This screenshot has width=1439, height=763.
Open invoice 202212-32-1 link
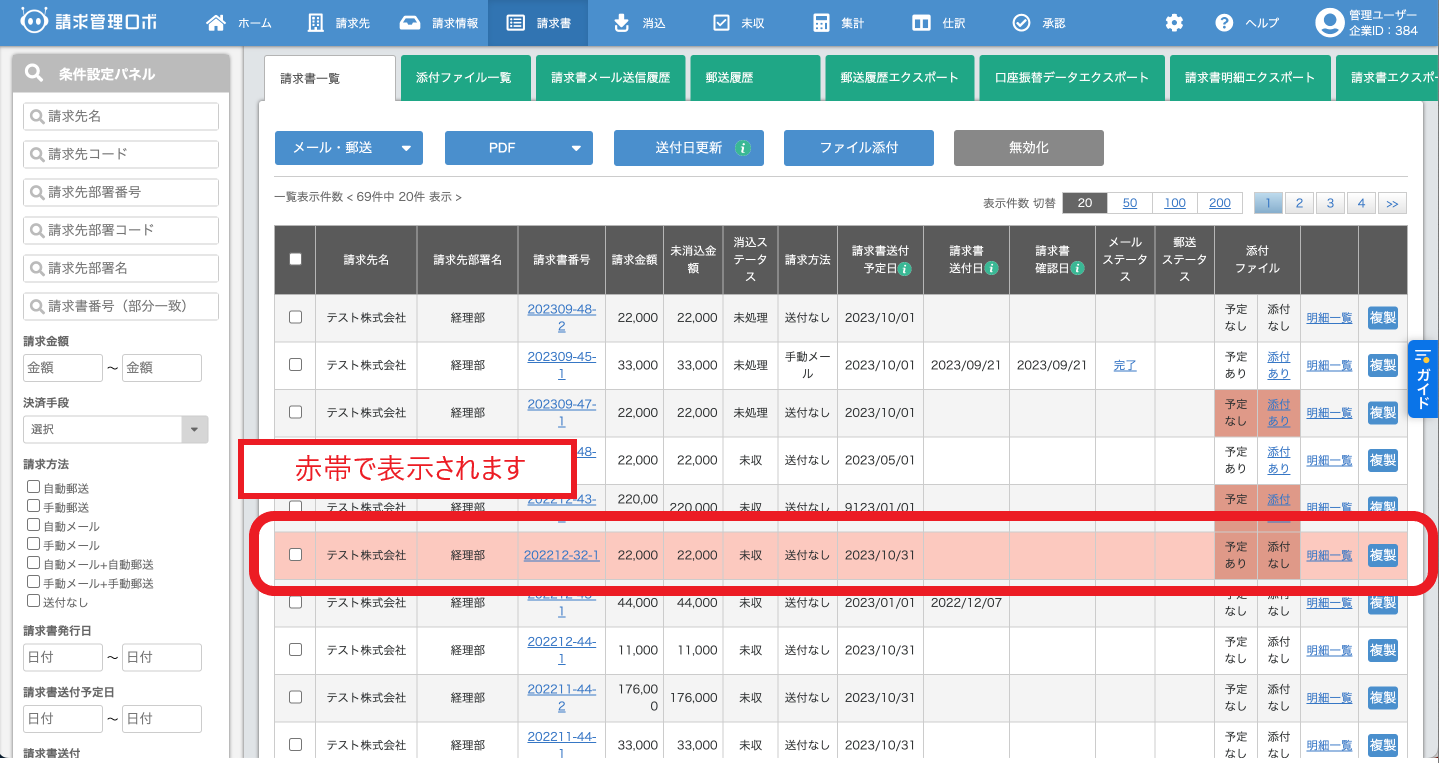[560, 554]
